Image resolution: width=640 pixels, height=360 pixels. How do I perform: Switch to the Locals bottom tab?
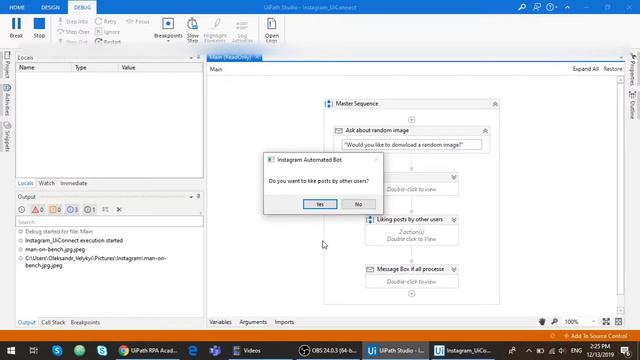[25, 183]
